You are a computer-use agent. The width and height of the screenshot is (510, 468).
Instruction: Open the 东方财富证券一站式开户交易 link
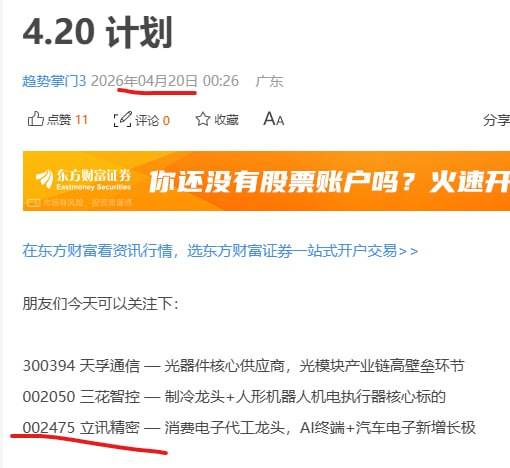(220, 251)
